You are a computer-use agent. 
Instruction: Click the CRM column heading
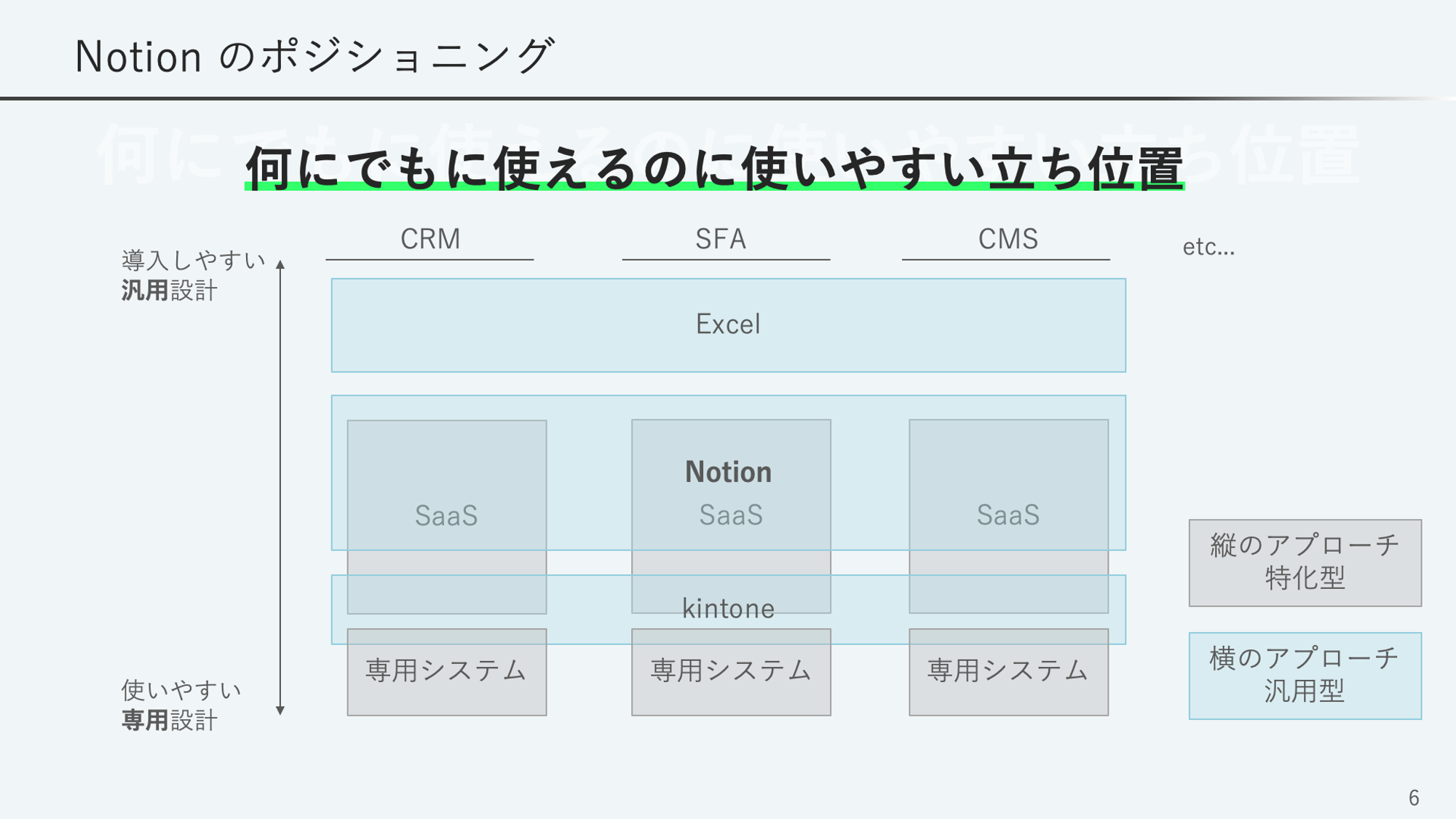[430, 239]
